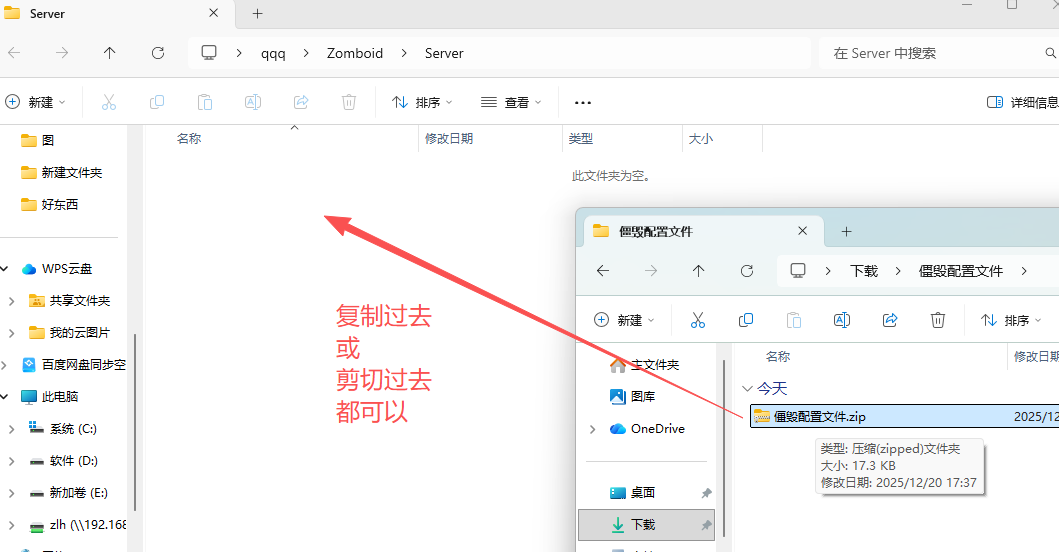1059x552 pixels.
Task: Select the 僵毁配置文件.zip file
Action: click(818, 416)
